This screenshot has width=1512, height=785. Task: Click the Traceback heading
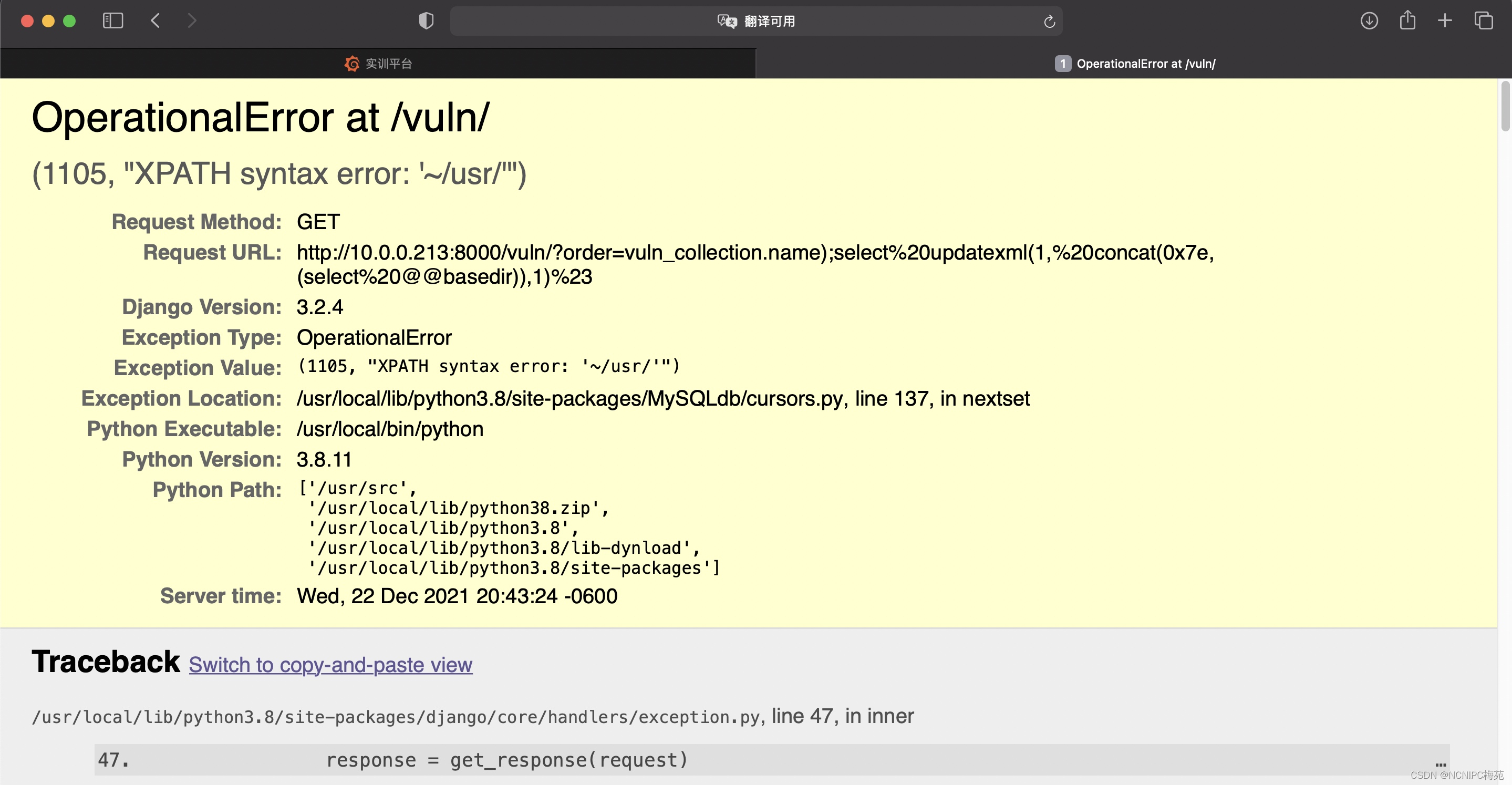tap(106, 662)
